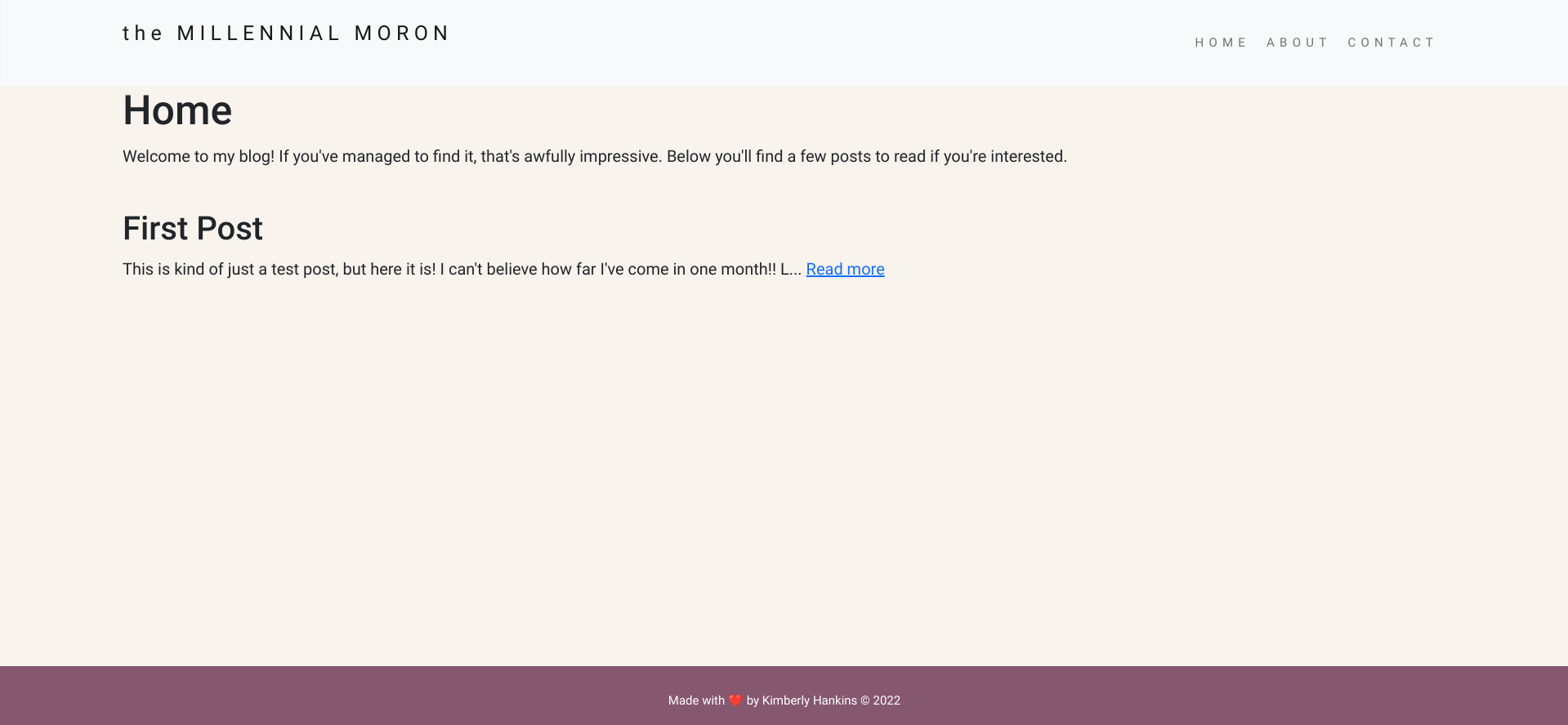Screen dimensions: 1568x725
Task: Follow the "Read more" link
Action: [x=845, y=270]
